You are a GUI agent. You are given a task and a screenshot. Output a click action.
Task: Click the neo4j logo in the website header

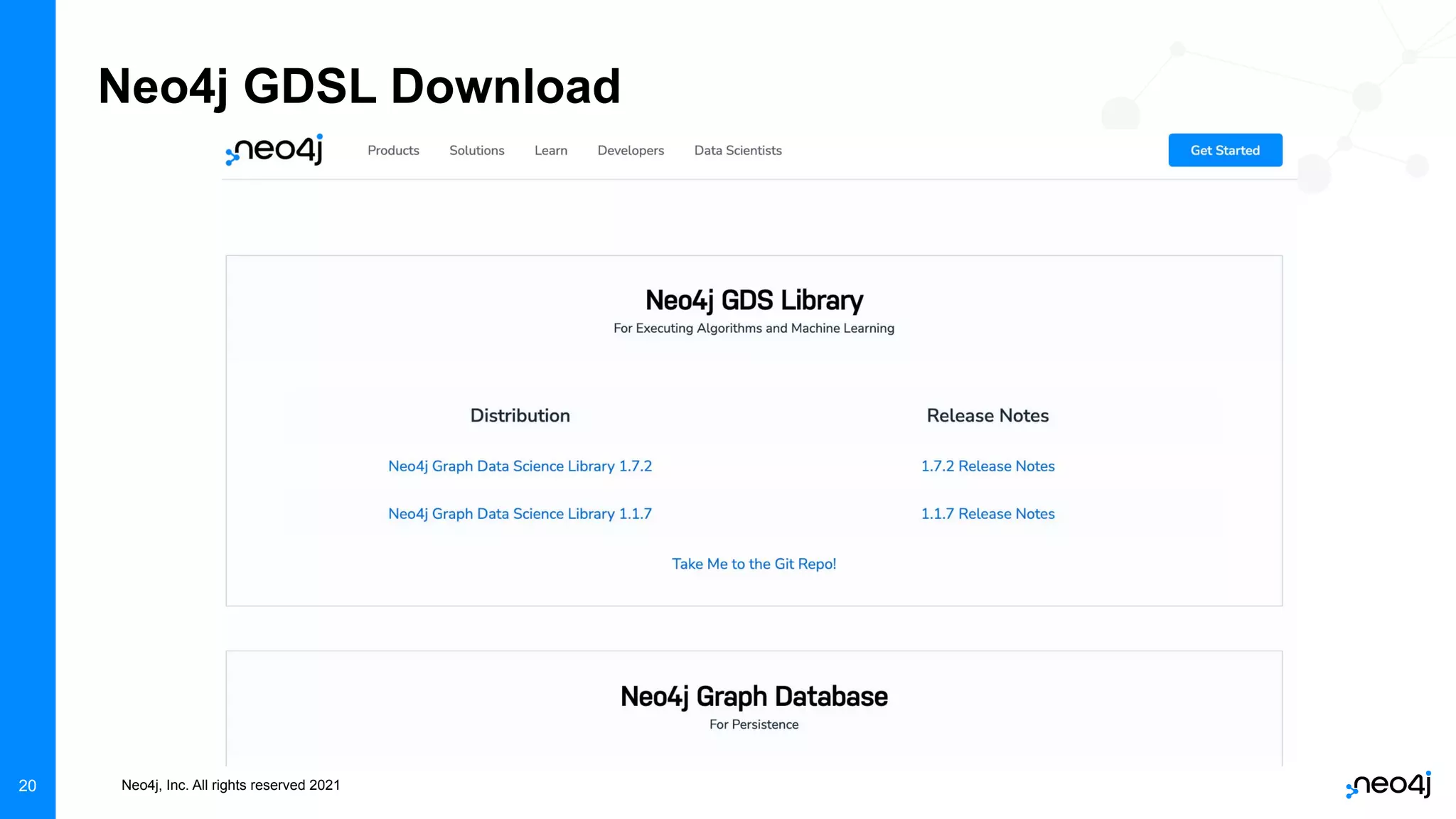click(274, 150)
